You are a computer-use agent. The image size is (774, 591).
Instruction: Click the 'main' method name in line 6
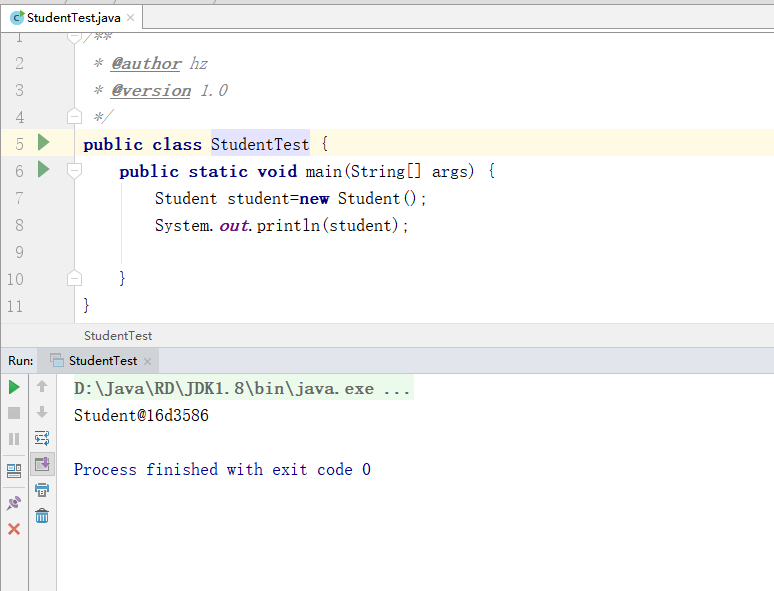pyautogui.click(x=324, y=171)
